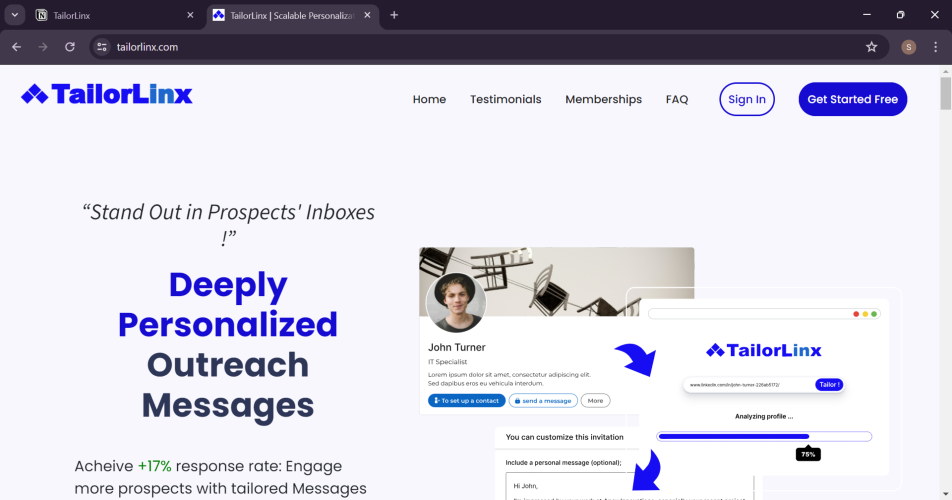This screenshot has height=500, width=952.
Task: Click the 'Deeply Personalized' headline text
Action: click(x=228, y=305)
